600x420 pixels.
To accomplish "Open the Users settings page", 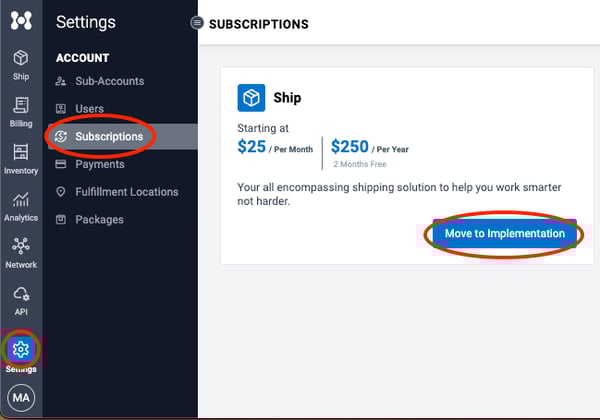I will pyautogui.click(x=89, y=108).
